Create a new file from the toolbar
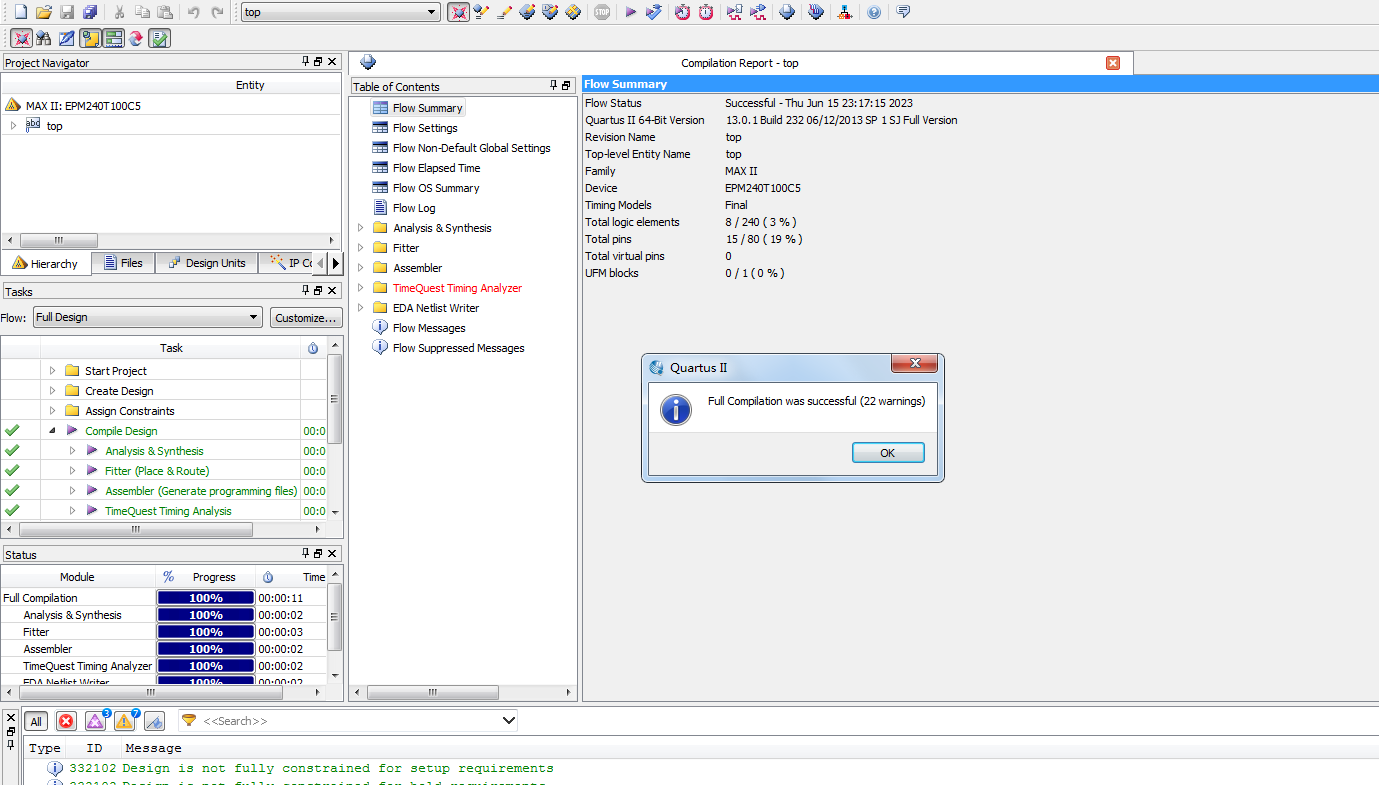Image resolution: width=1379 pixels, height=785 pixels. click(20, 12)
